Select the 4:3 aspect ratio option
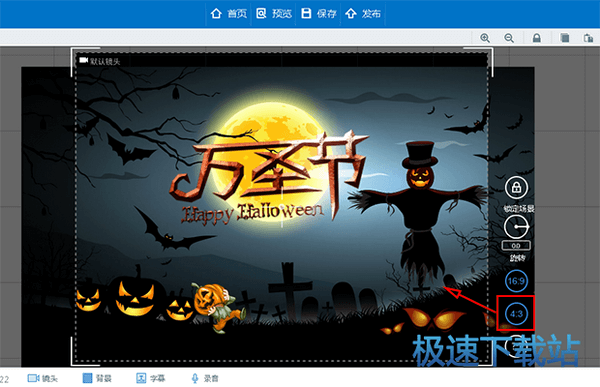The width and height of the screenshot is (600, 387). click(516, 314)
